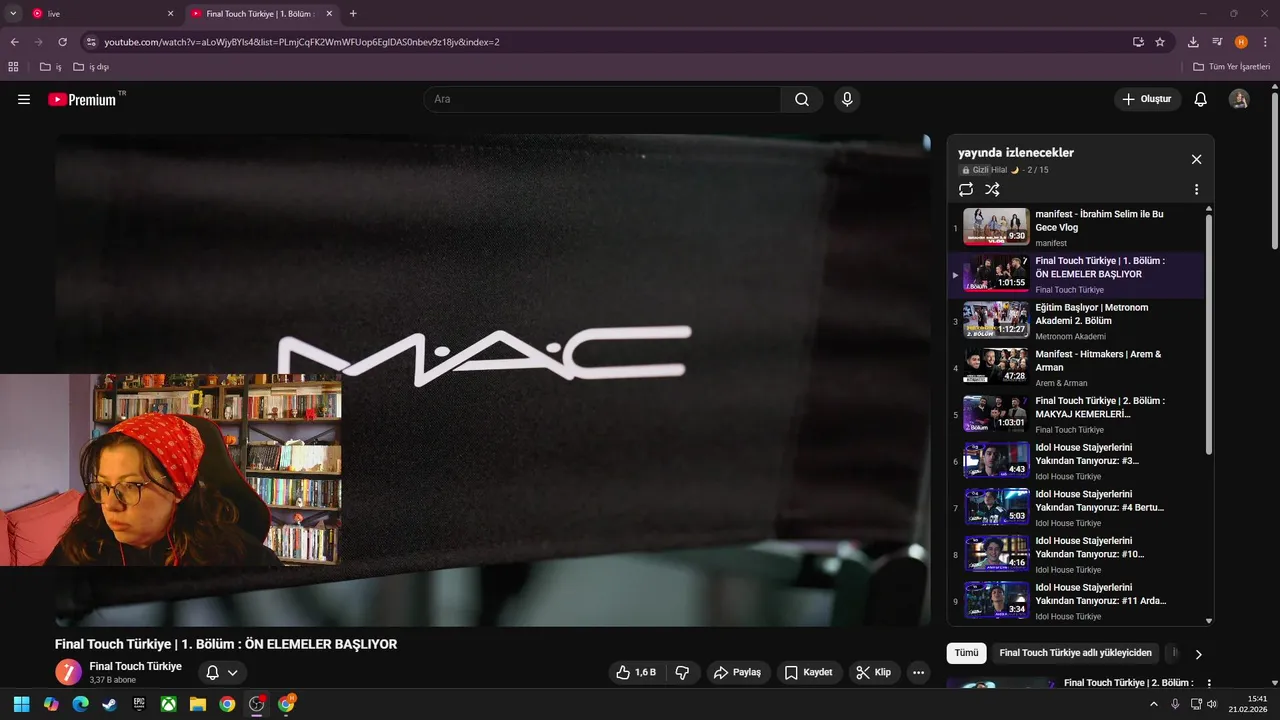Viewport: 1280px width, 720px height.
Task: Open Final Touch Türkiye channel avatar
Action: [x=68, y=672]
